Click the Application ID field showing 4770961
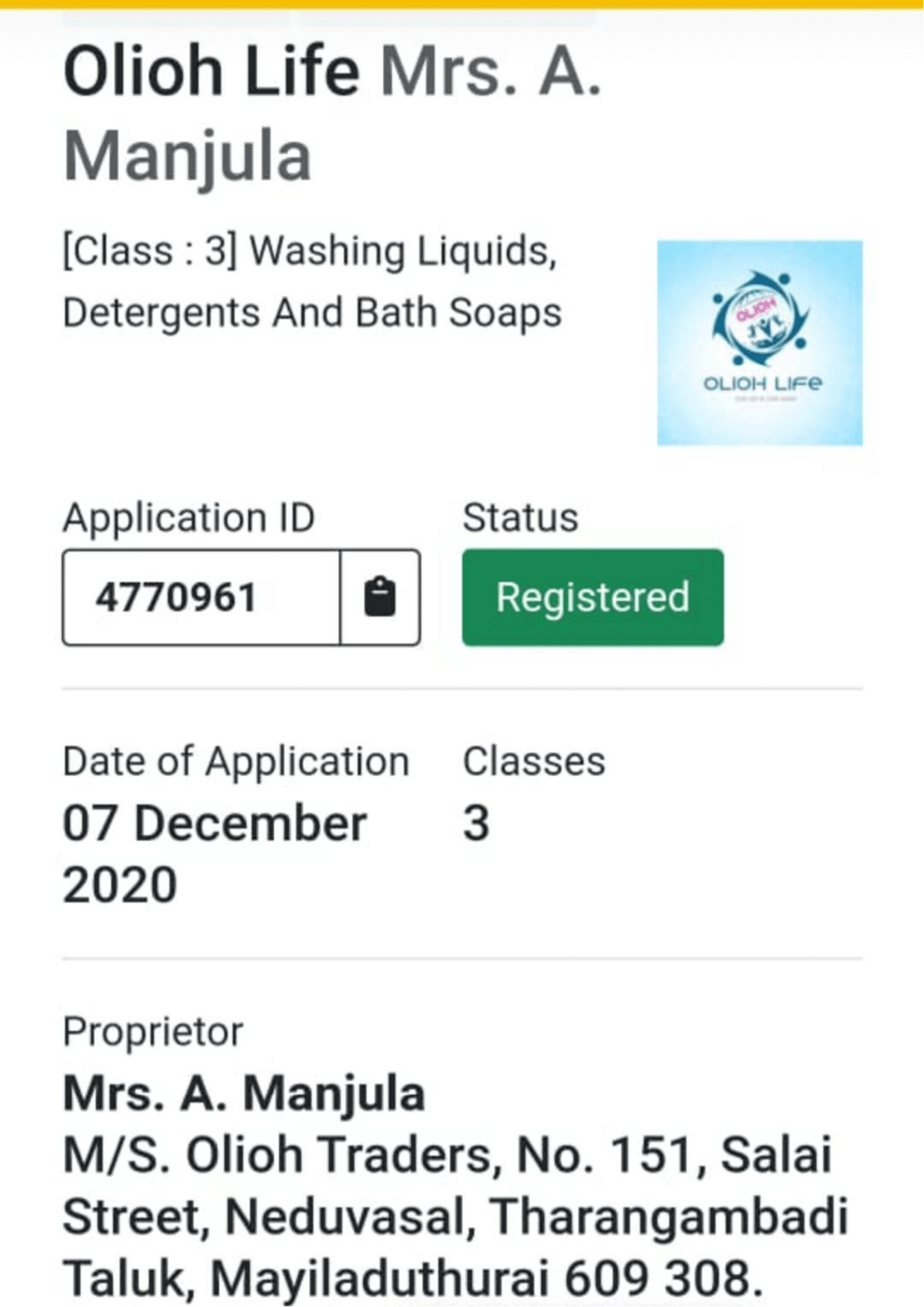Screen dimensions: 924x1307 (201, 597)
